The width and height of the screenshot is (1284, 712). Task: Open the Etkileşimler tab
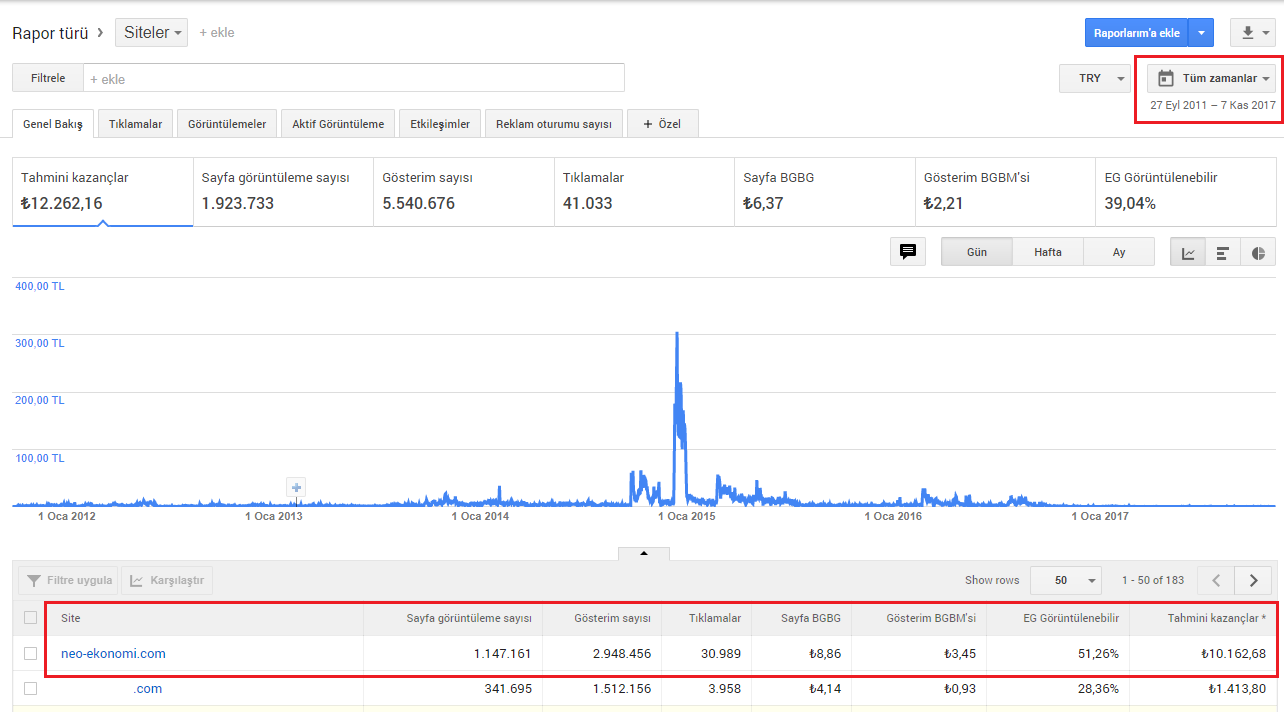440,124
